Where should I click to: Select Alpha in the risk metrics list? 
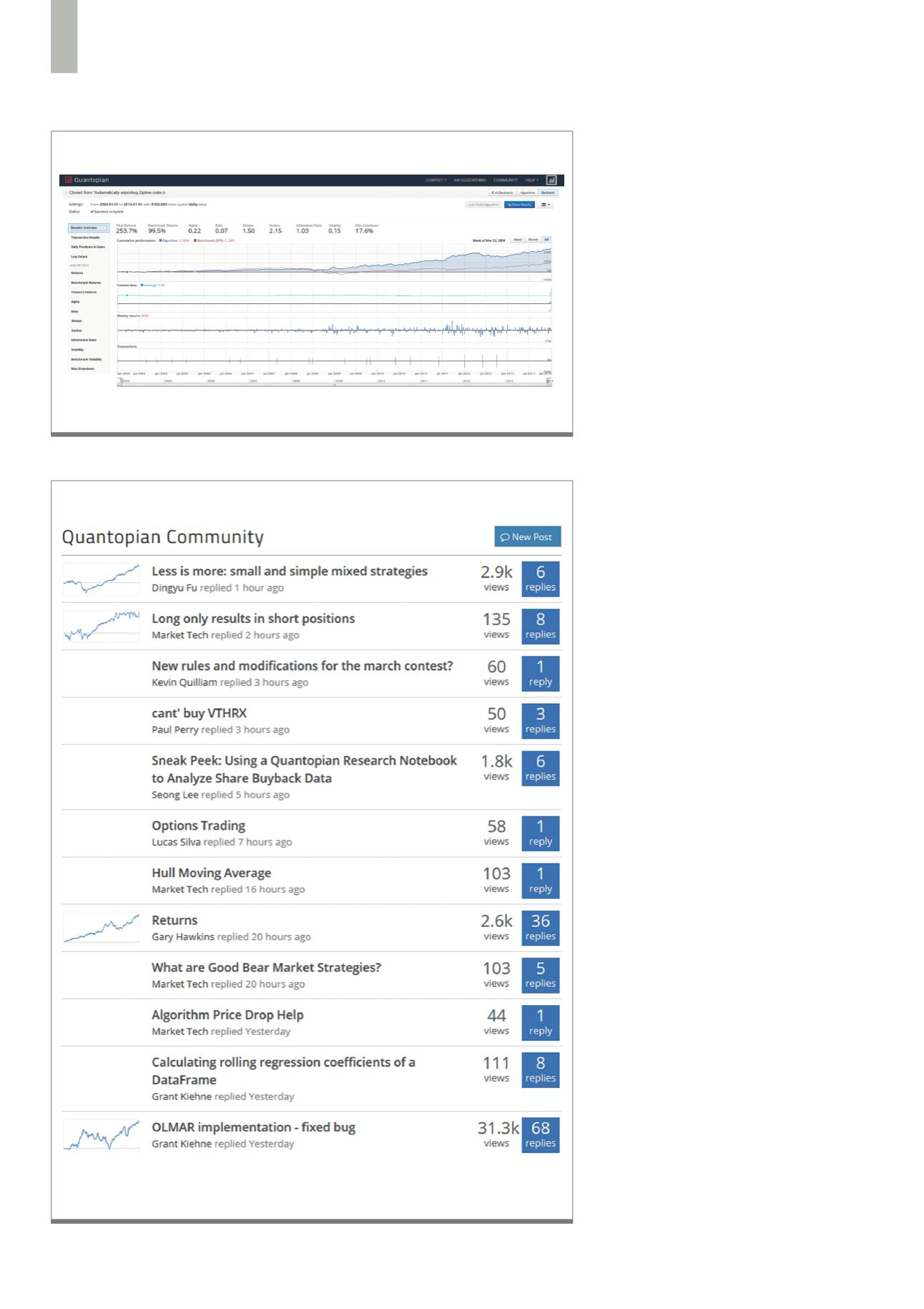click(75, 302)
